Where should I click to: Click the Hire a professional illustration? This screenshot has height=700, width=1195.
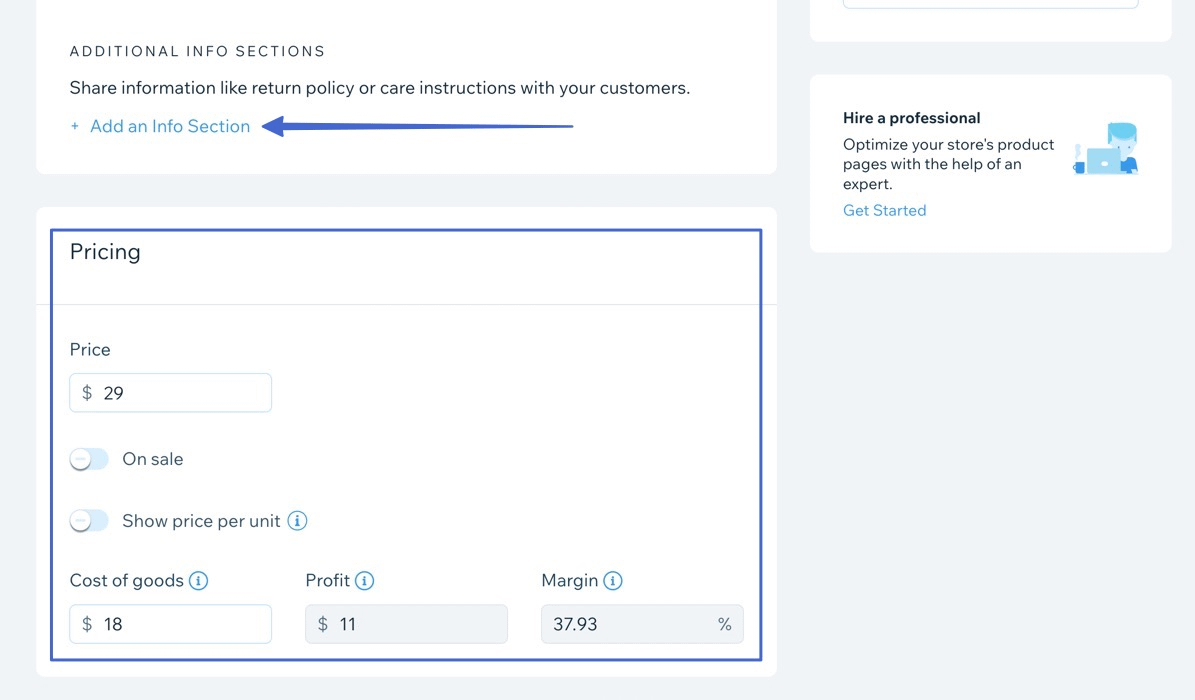pyautogui.click(x=1107, y=149)
